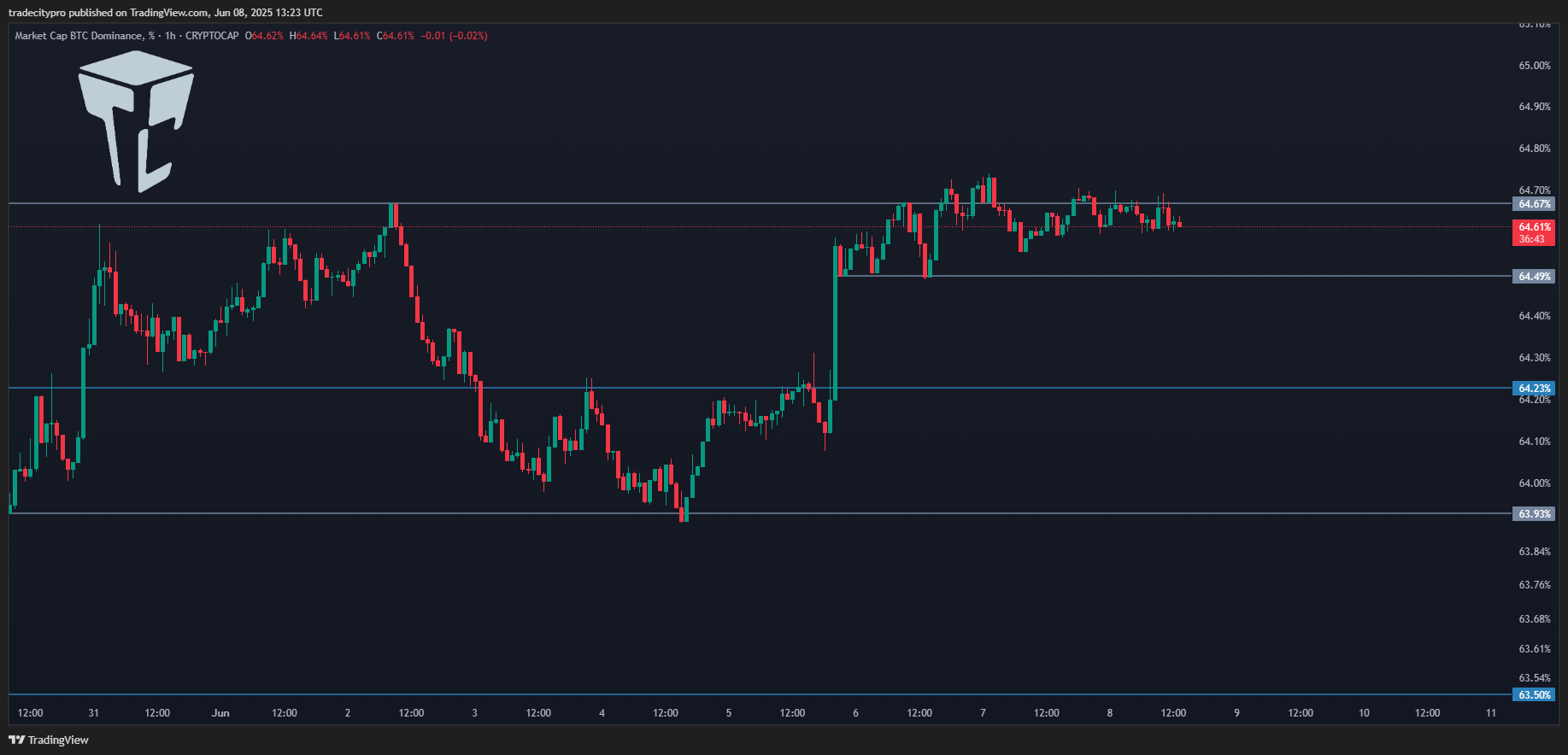Click the close value C64.61% in legend
Viewport: 1568px width, 755px height.
pyautogui.click(x=396, y=36)
